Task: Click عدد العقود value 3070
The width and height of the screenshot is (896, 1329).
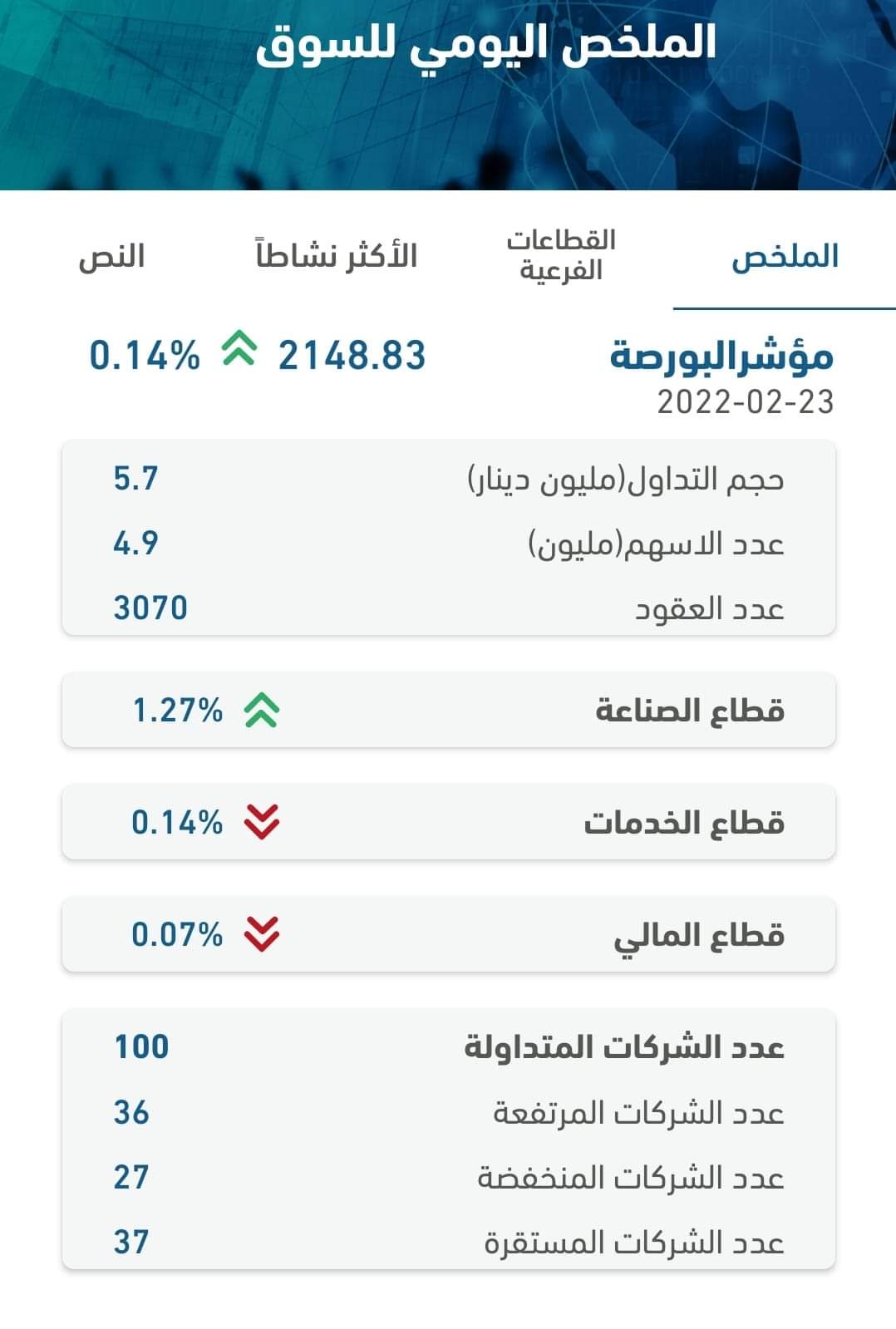Action: coord(150,608)
